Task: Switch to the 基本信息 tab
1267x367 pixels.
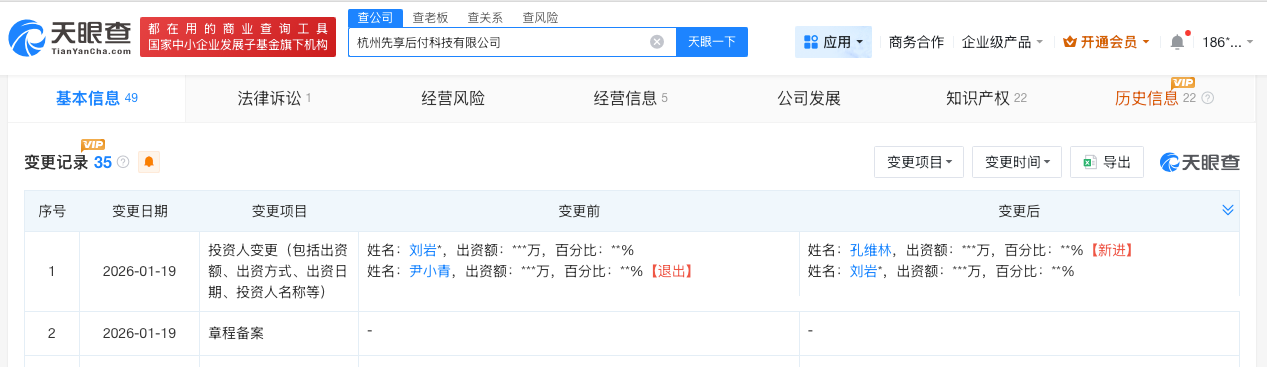Action: coord(97,98)
